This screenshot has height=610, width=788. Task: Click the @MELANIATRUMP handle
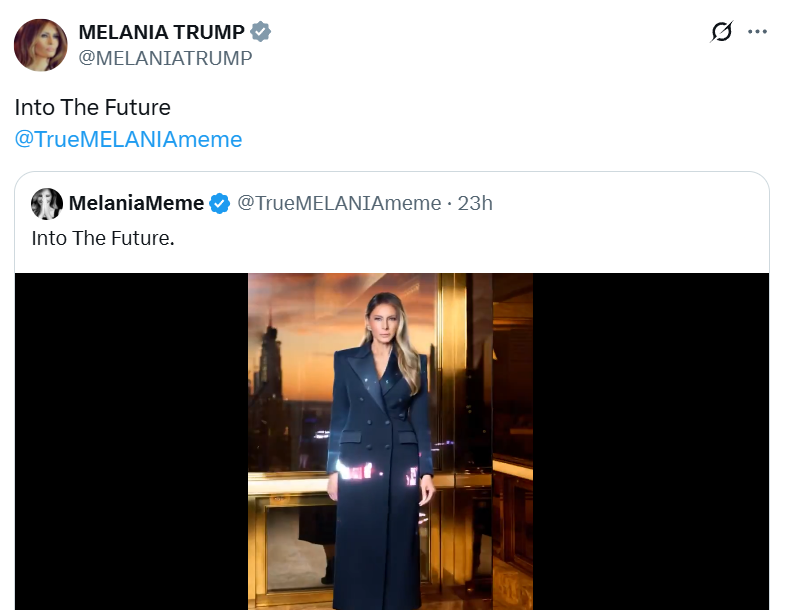click(165, 58)
